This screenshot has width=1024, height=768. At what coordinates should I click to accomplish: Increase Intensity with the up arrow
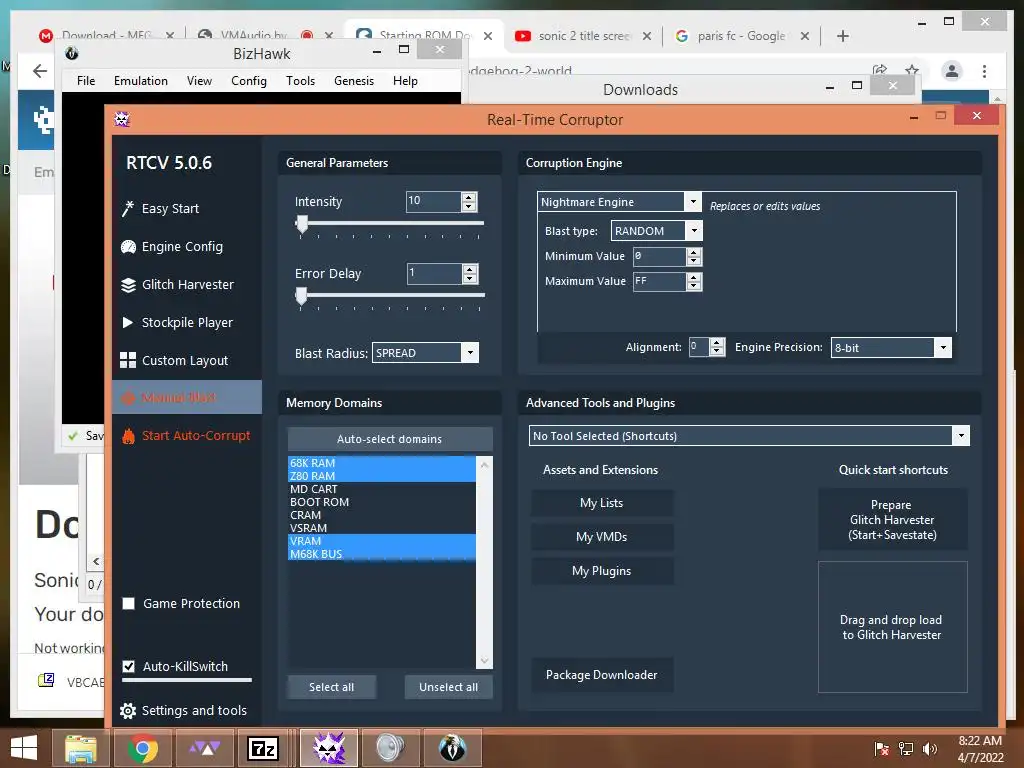point(469,197)
